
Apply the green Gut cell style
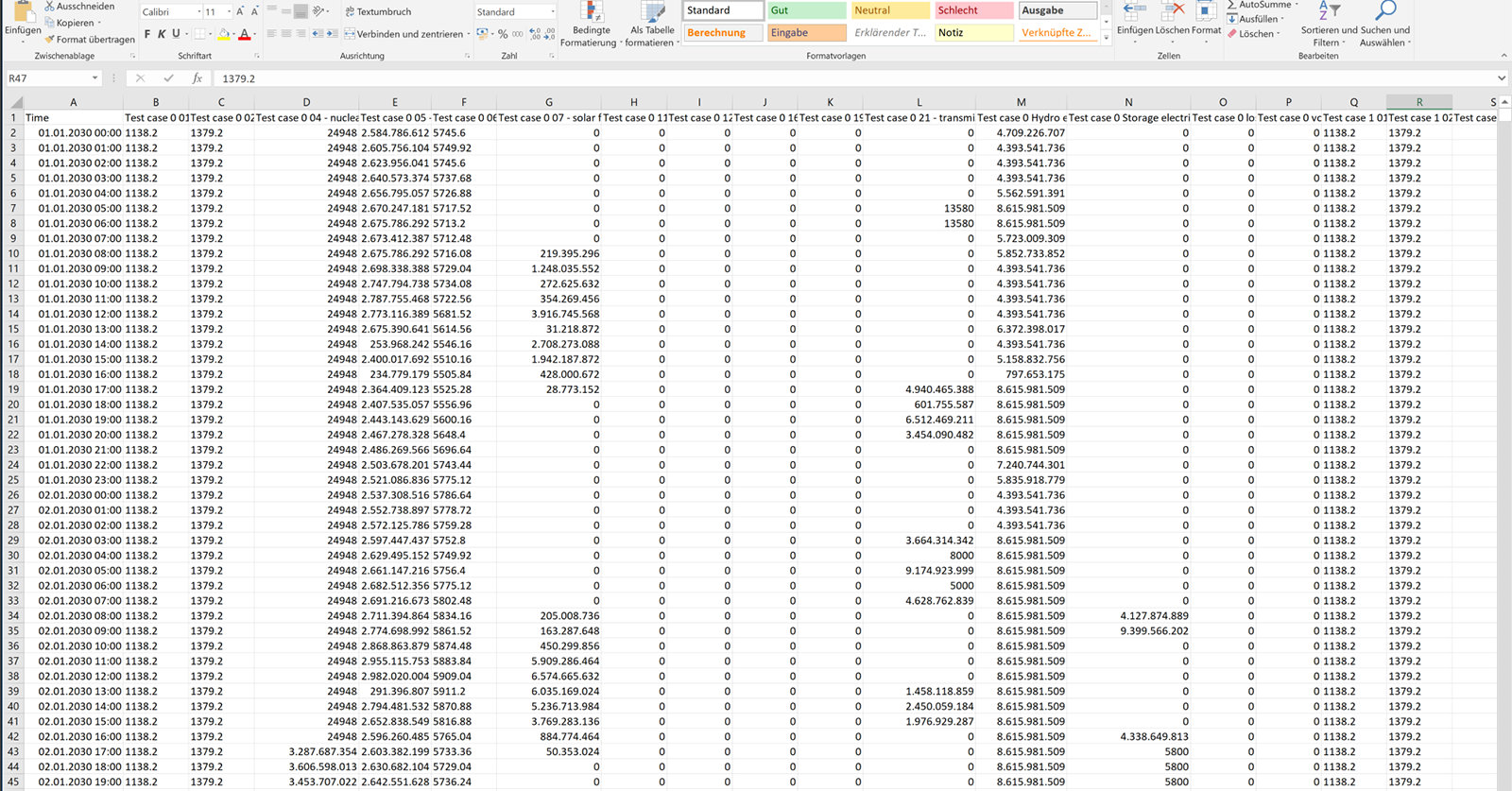point(806,10)
